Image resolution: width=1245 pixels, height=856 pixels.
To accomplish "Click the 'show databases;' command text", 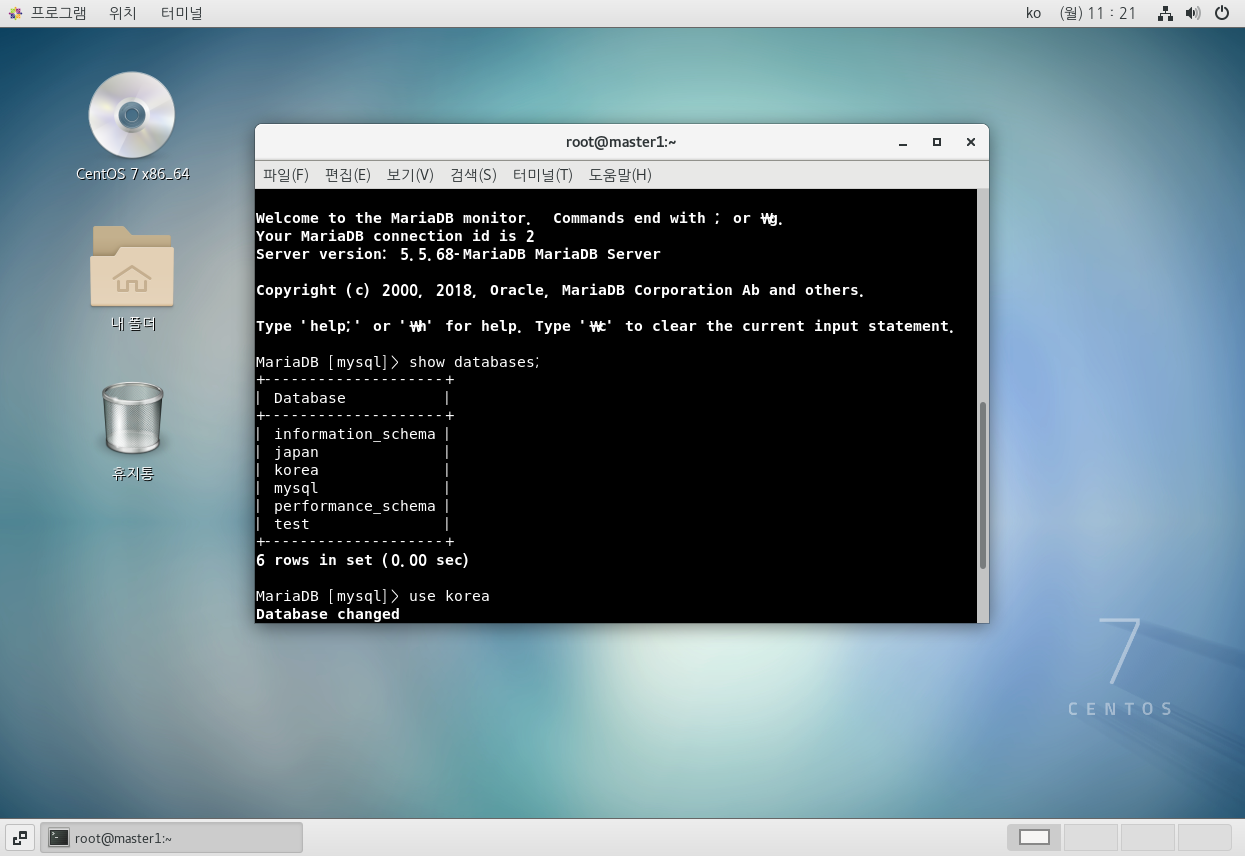I will [474, 362].
